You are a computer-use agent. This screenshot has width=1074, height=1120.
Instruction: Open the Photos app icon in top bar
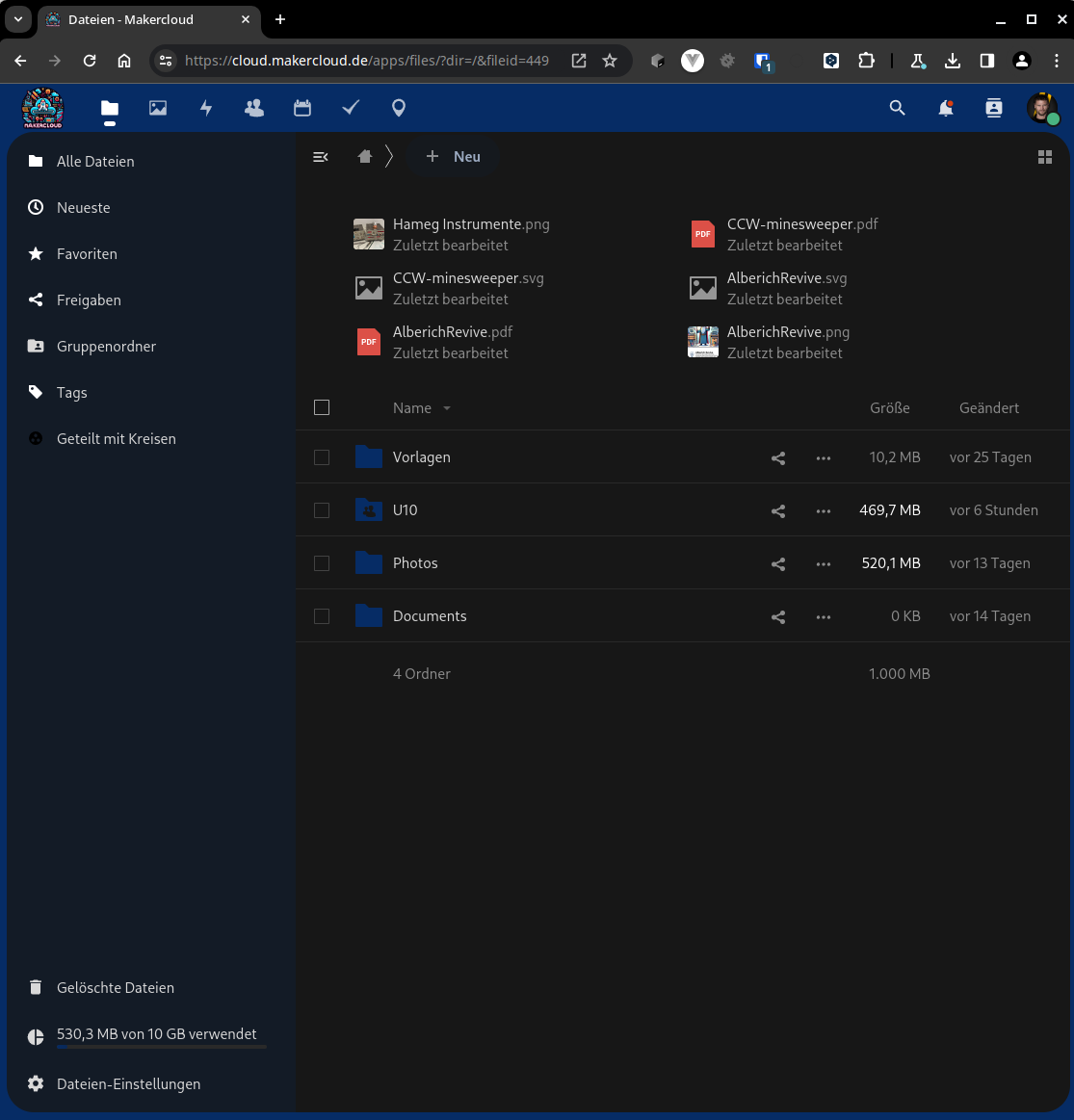tap(158, 108)
